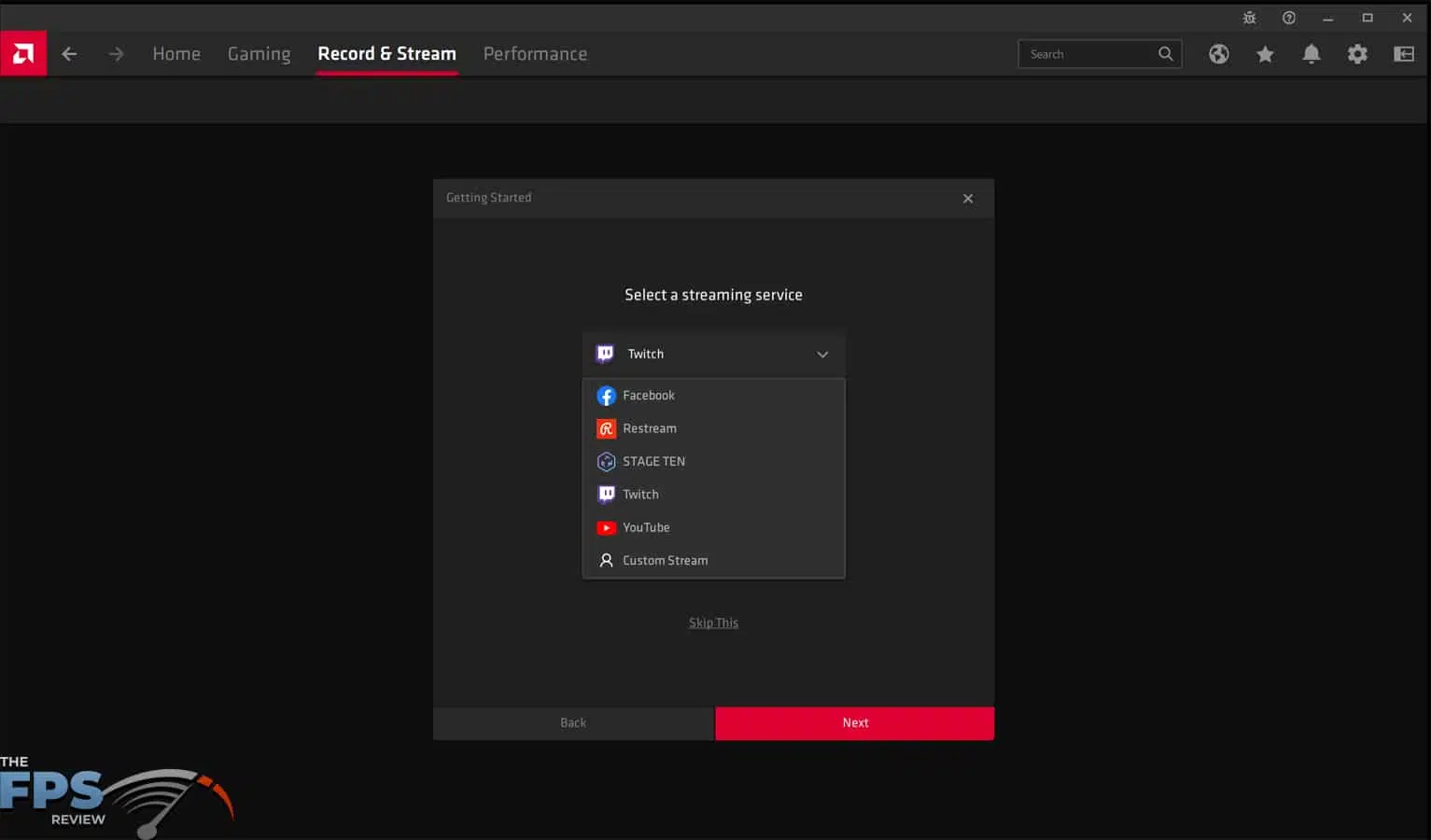Select the Record & Stream tab
The image size is (1431, 840).
click(x=386, y=54)
